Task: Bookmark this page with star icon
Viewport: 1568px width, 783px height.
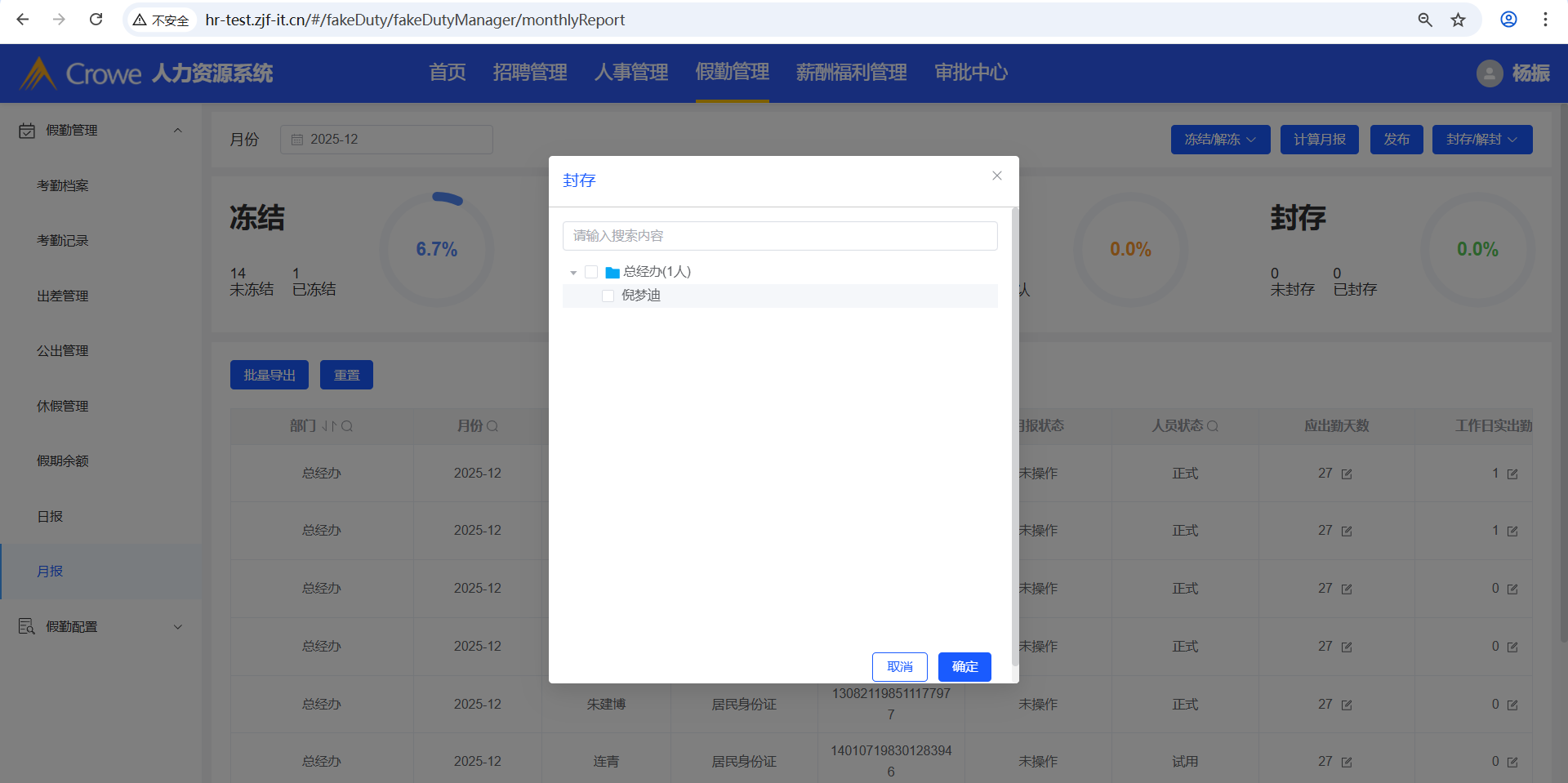Action: tap(1458, 20)
